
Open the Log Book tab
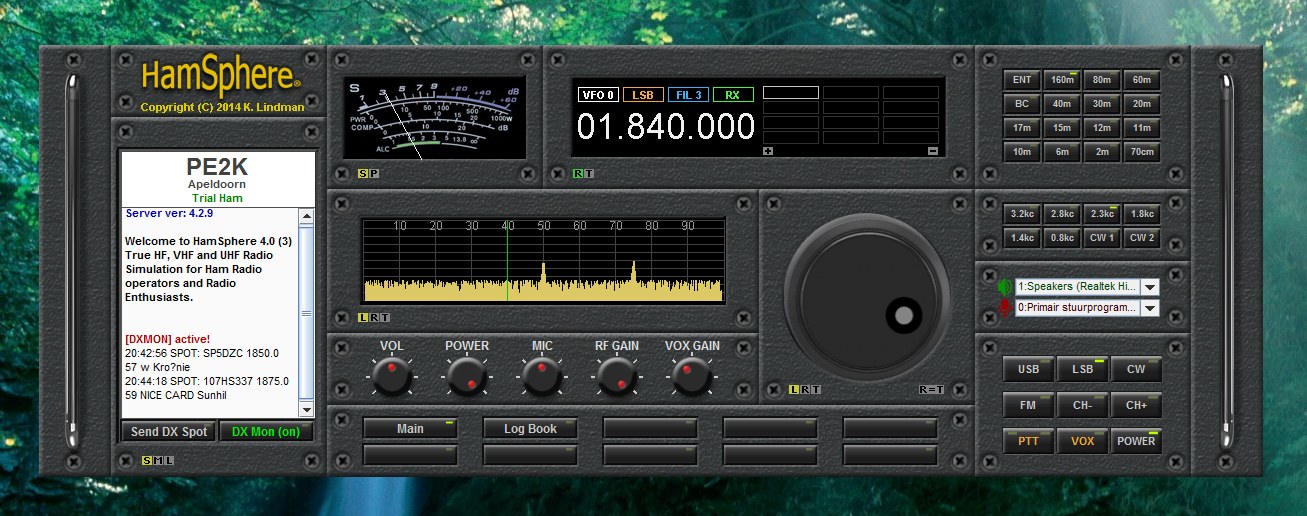tap(530, 429)
